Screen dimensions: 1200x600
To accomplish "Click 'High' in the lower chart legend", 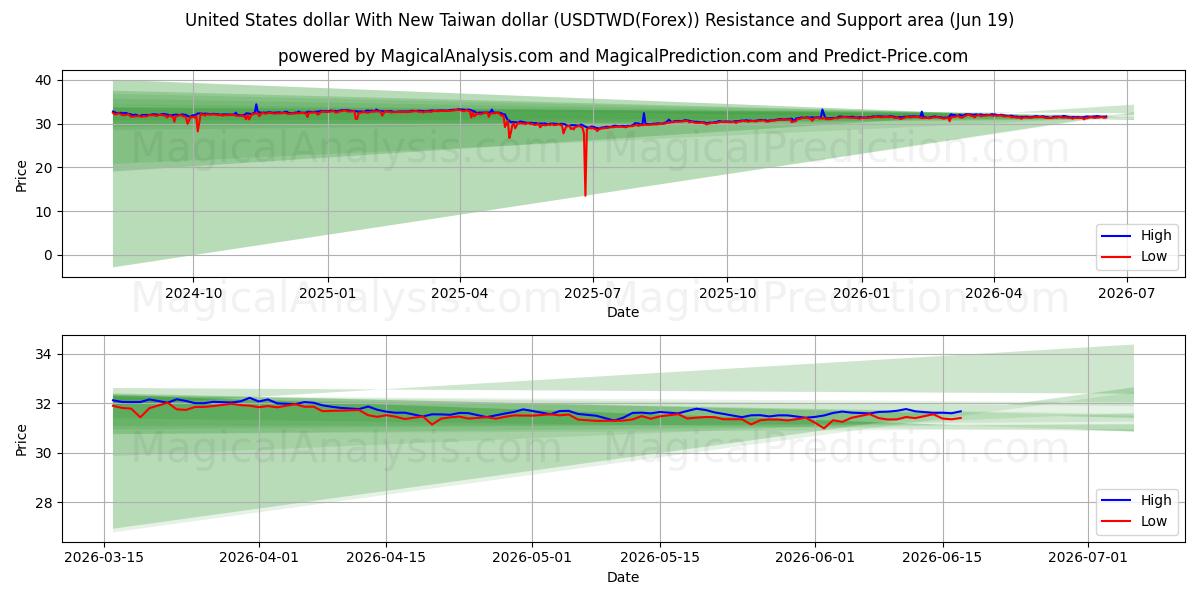I will click(1156, 500).
